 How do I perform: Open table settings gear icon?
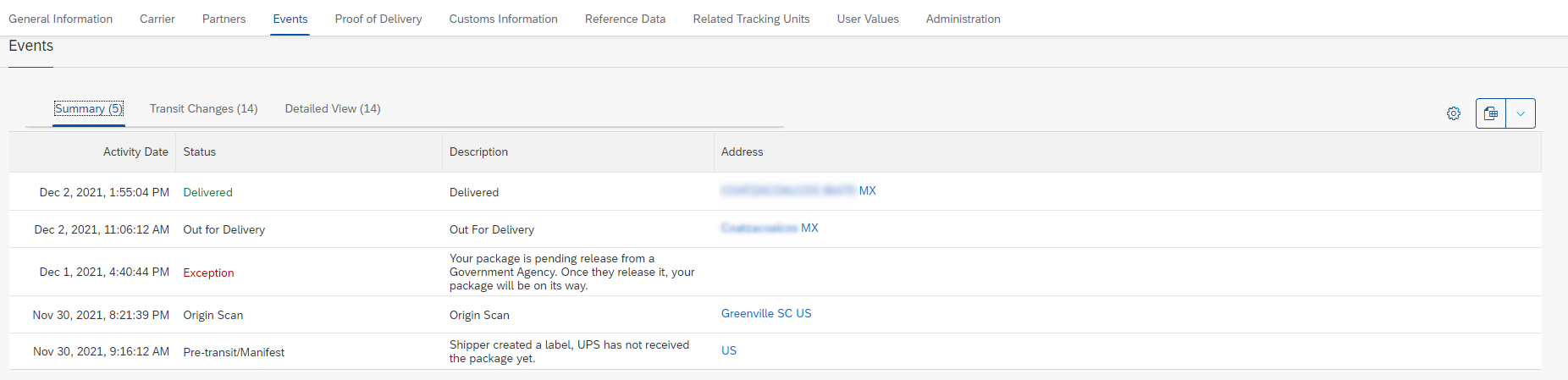point(1454,113)
